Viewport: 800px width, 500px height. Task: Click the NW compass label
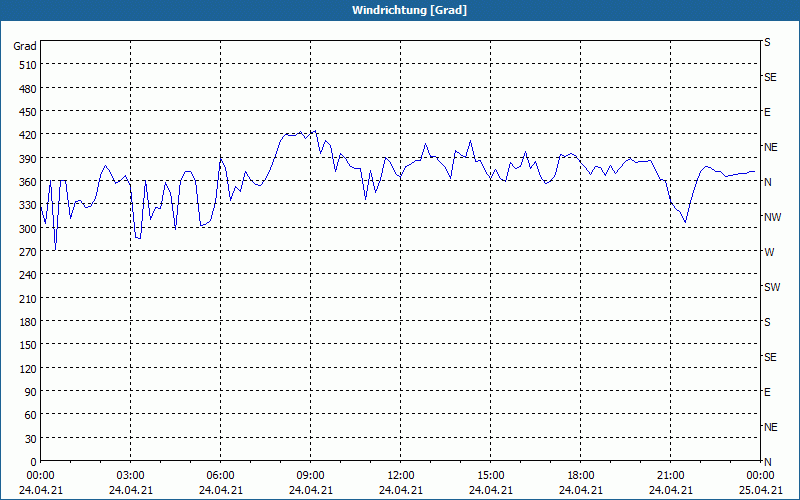(x=772, y=217)
